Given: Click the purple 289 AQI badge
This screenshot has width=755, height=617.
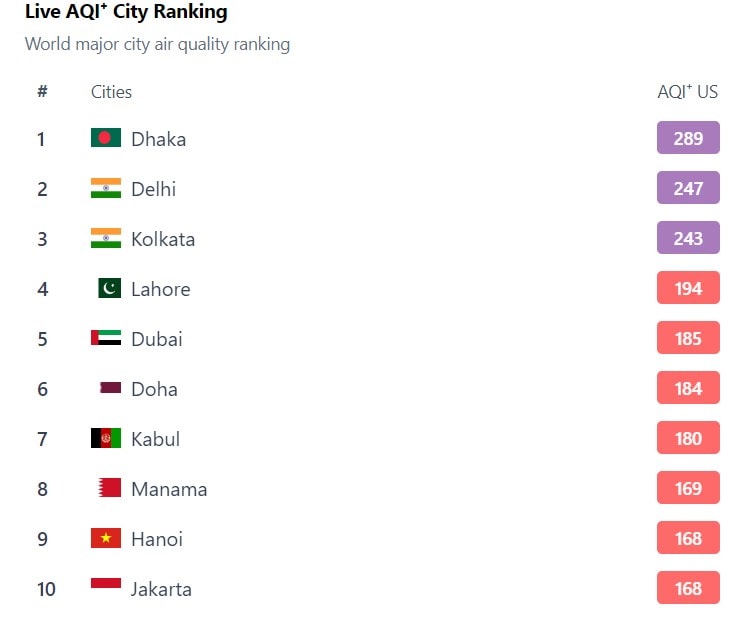Looking at the screenshot, I should (x=688, y=138).
